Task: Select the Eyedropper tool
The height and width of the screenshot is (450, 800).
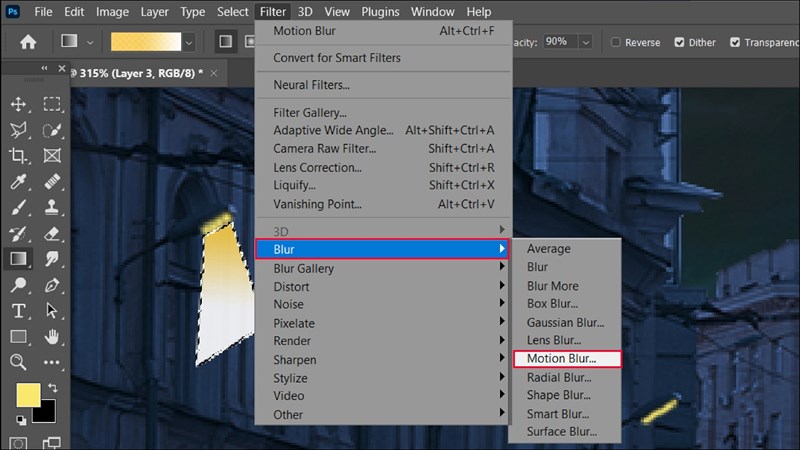Action: (18, 182)
